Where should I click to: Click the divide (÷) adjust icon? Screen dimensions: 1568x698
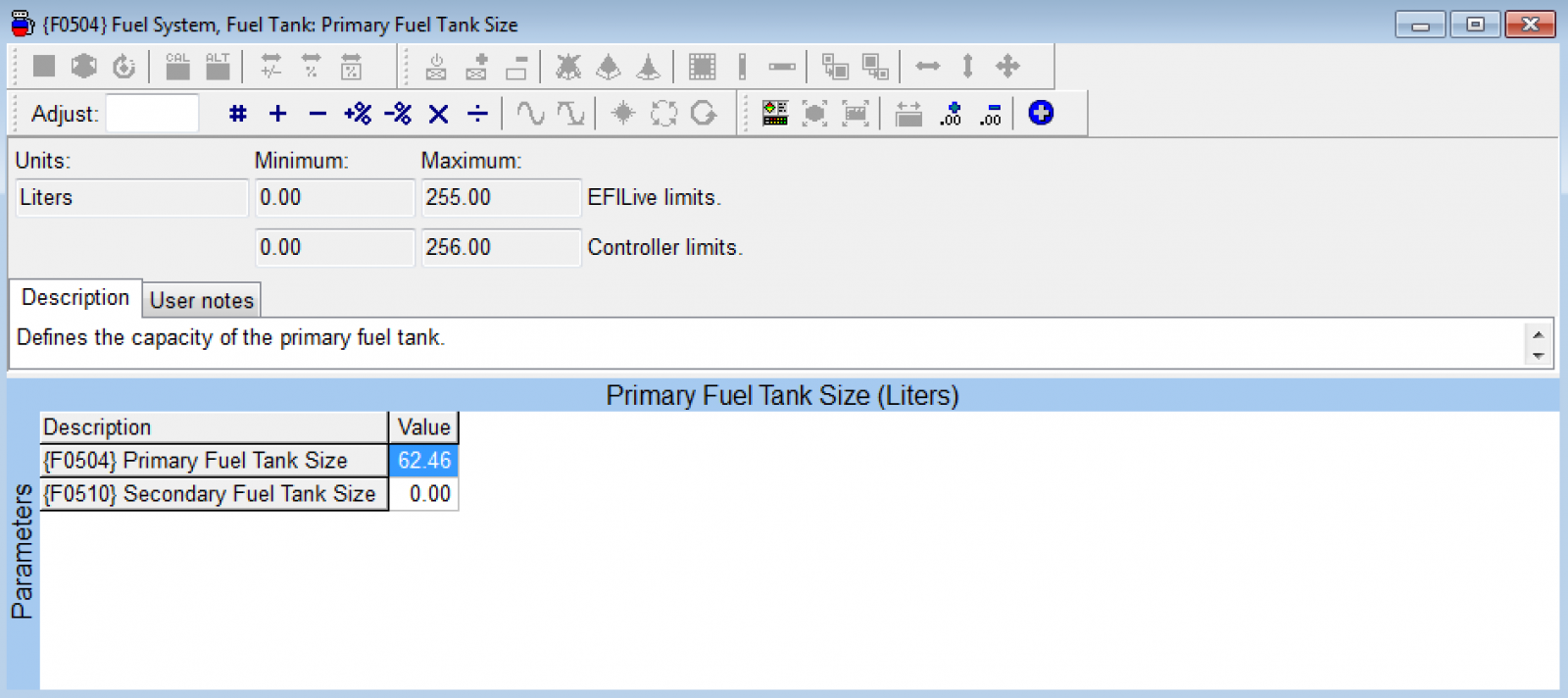point(477,114)
